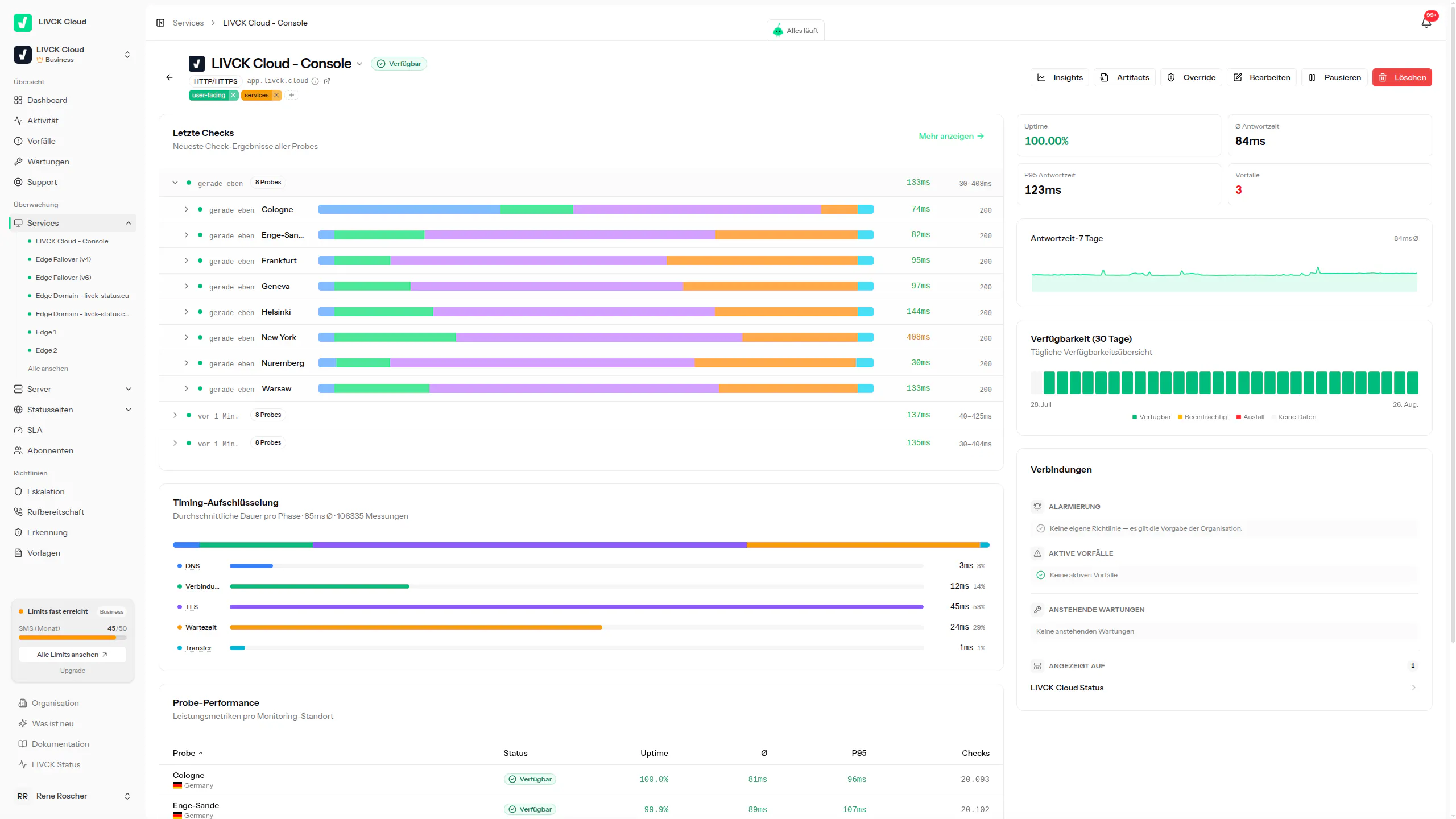Expand the Helsinki check row
The height and width of the screenshot is (819, 1456).
[x=186, y=312]
